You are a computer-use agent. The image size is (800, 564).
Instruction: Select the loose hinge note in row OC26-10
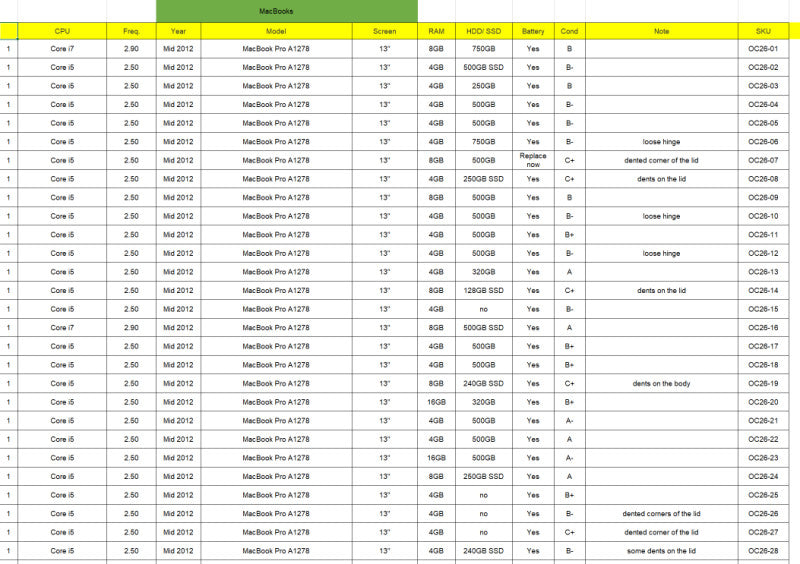[661, 216]
